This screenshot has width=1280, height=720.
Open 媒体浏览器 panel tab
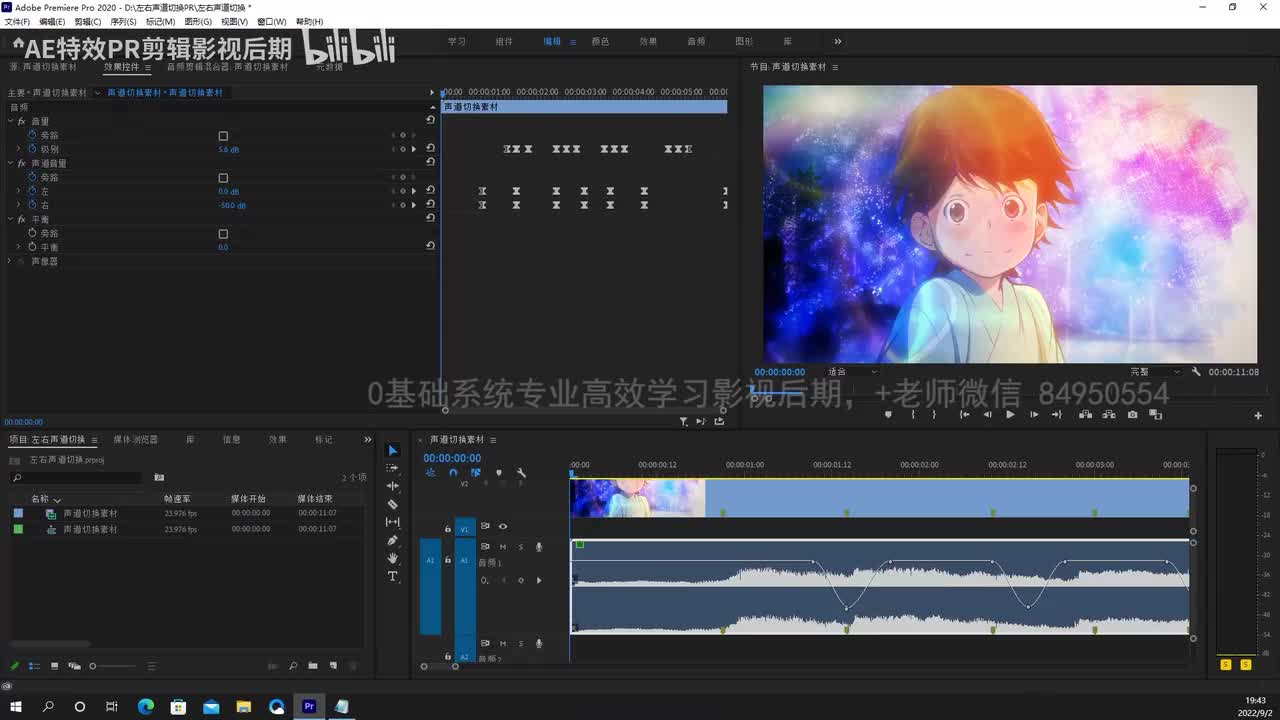pyautogui.click(x=135, y=440)
